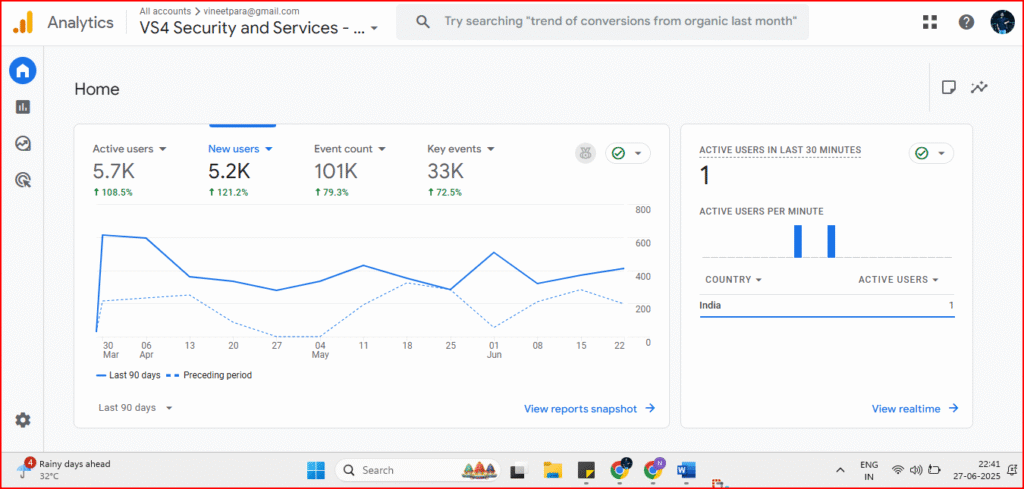The image size is (1024, 489).
Task: Open the Explore icon in sidebar
Action: pyautogui.click(x=23, y=144)
